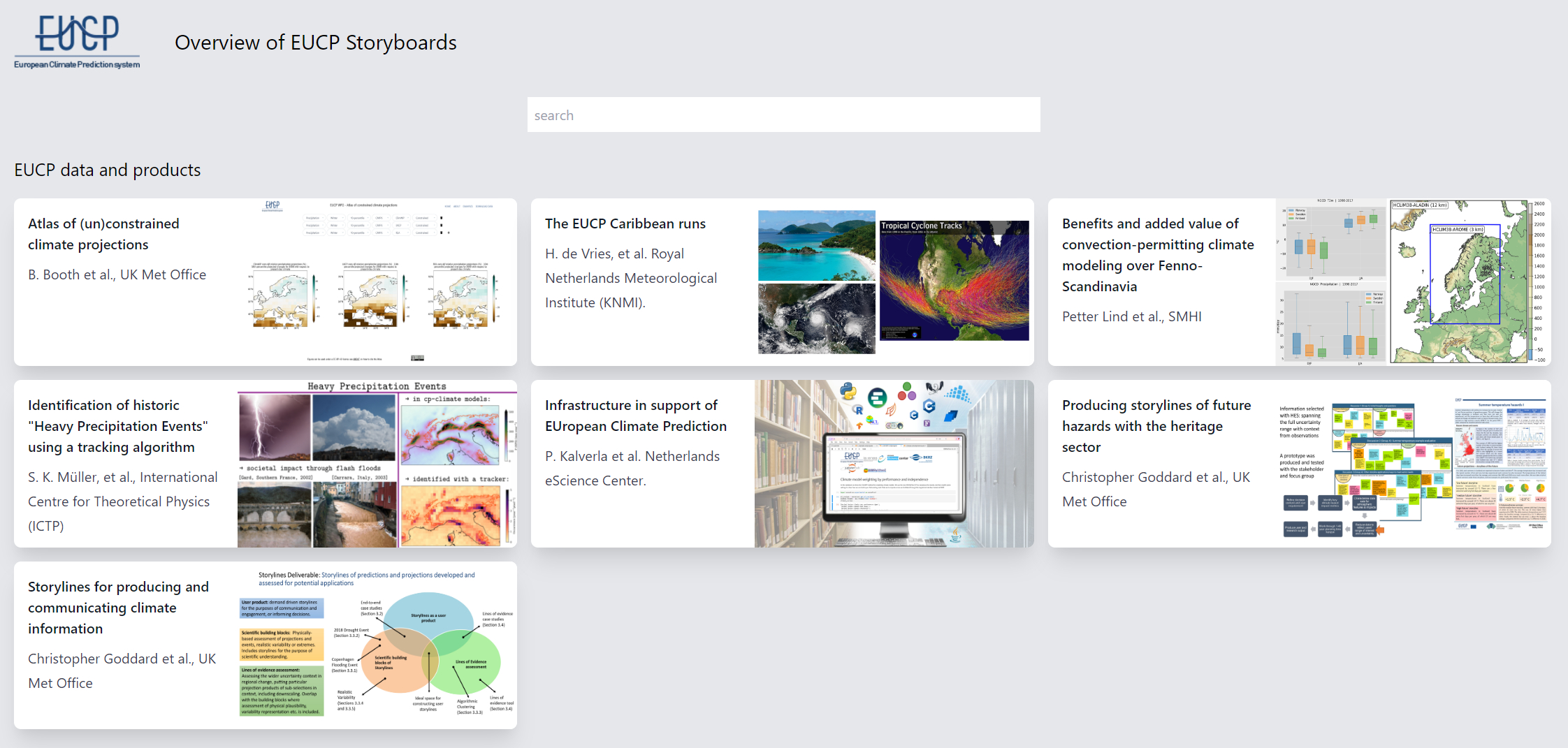1568x748 pixels.
Task: Click the Atlas projection maps thumbnail
Action: coord(377,282)
